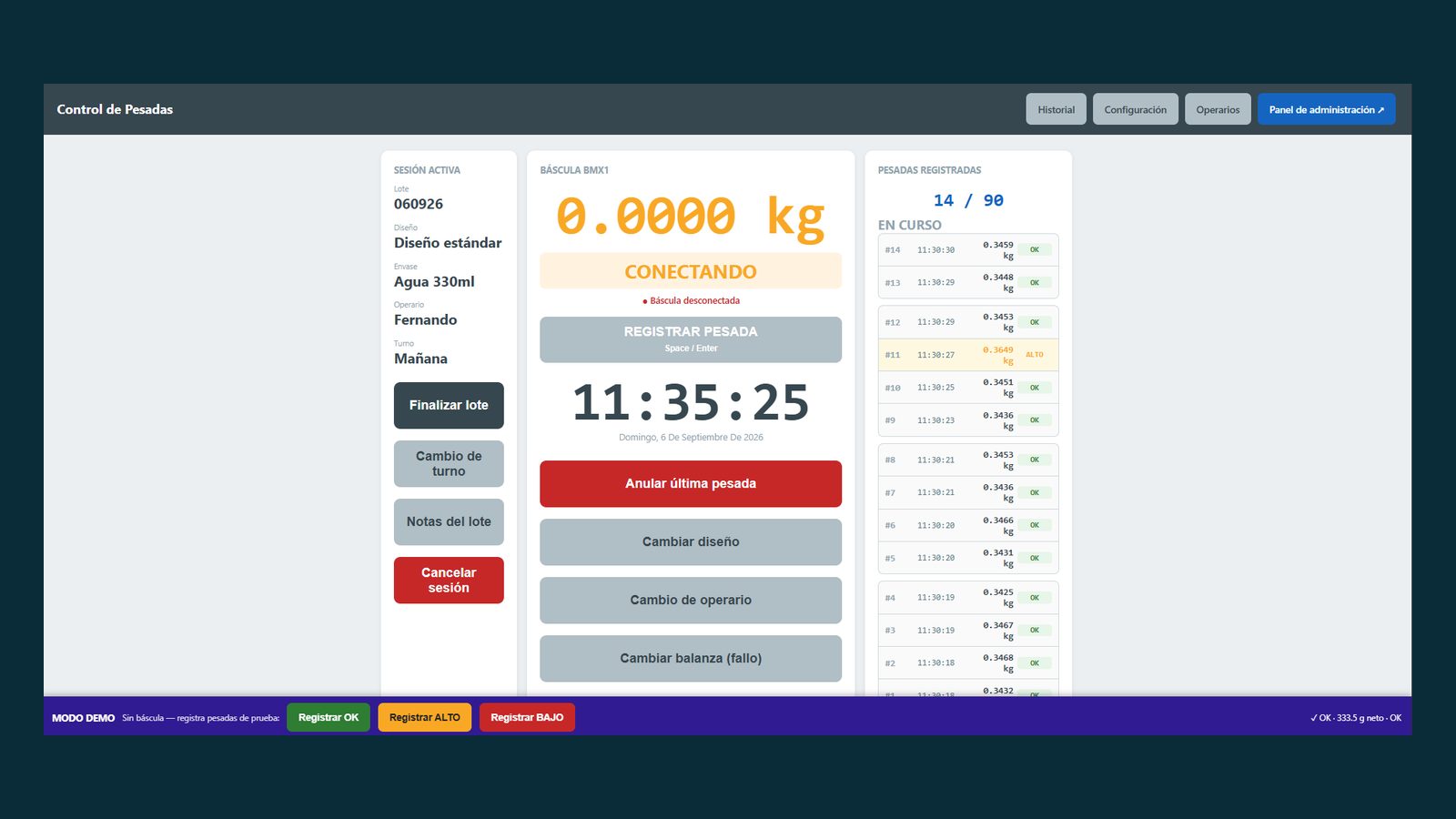This screenshot has height=819, width=1456.
Task: Click the REGISTRAR PESADA button
Action: [x=691, y=339]
